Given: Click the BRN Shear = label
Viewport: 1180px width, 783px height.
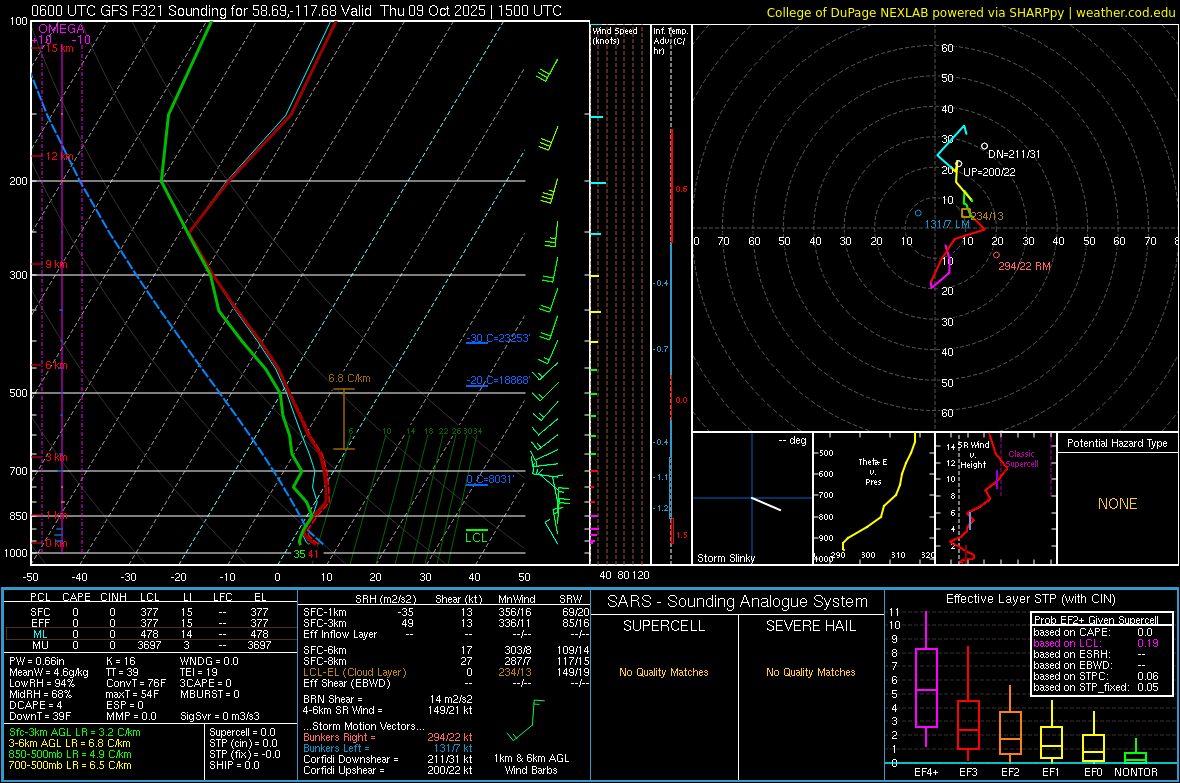Looking at the screenshot, I should 333,699.
